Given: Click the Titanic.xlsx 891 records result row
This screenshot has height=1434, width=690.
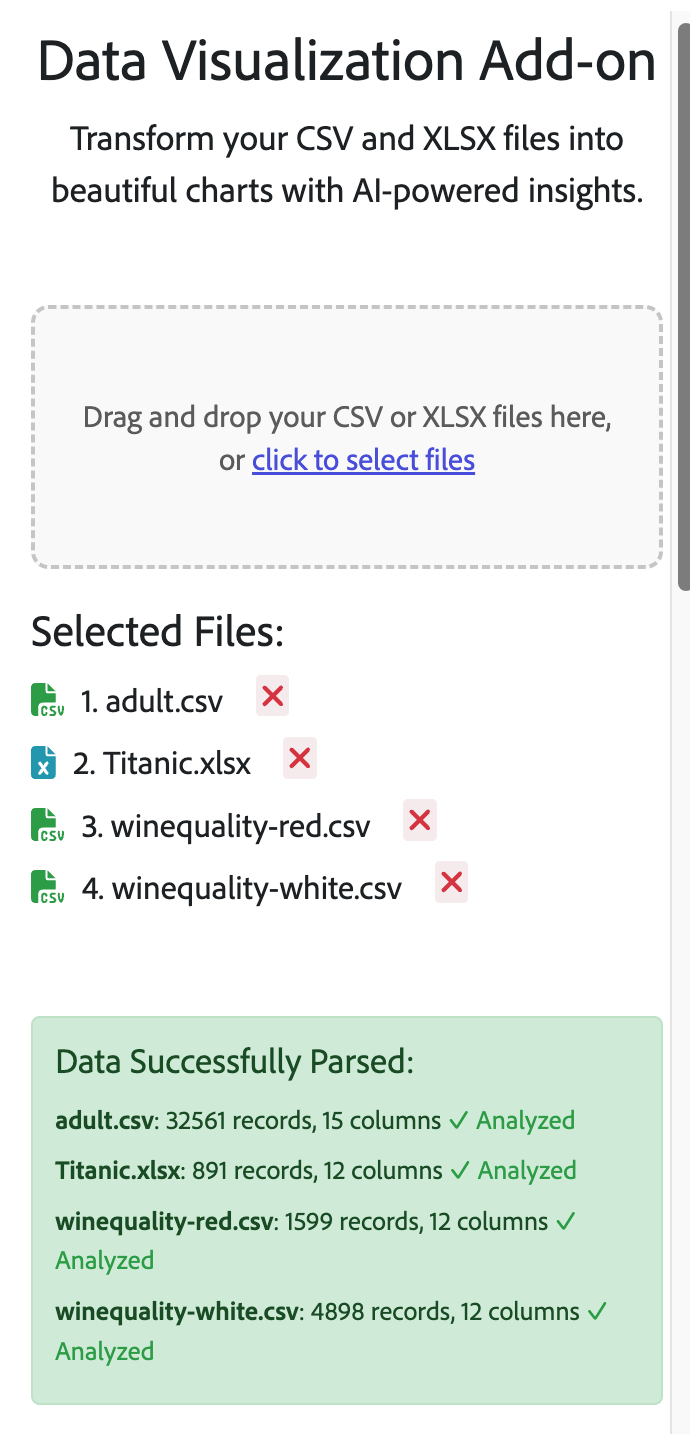Looking at the screenshot, I should 315,1171.
